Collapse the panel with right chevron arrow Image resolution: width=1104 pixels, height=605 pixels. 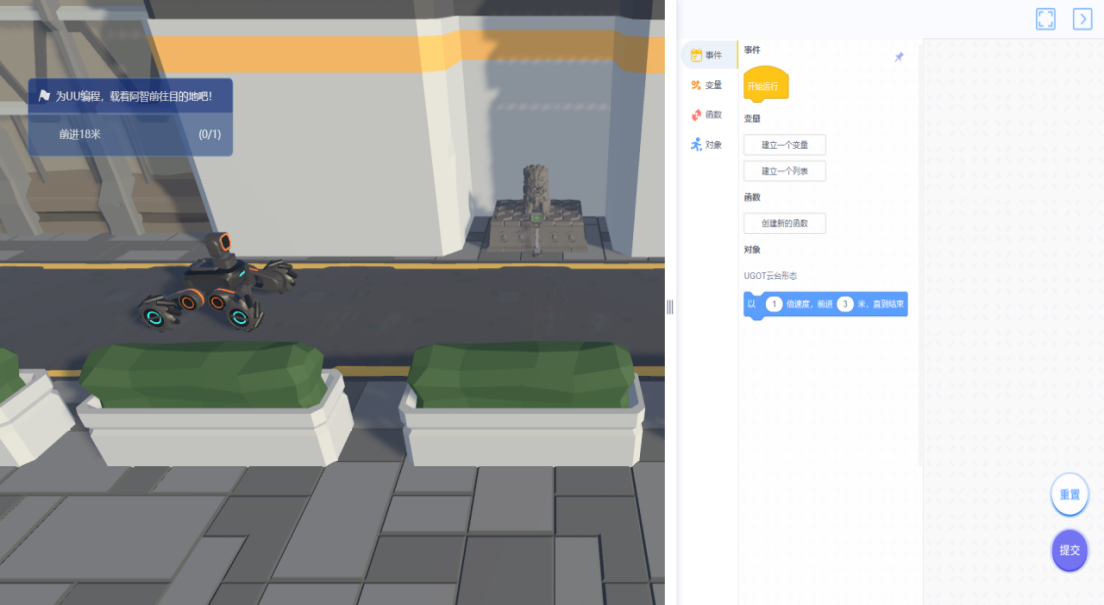1082,19
